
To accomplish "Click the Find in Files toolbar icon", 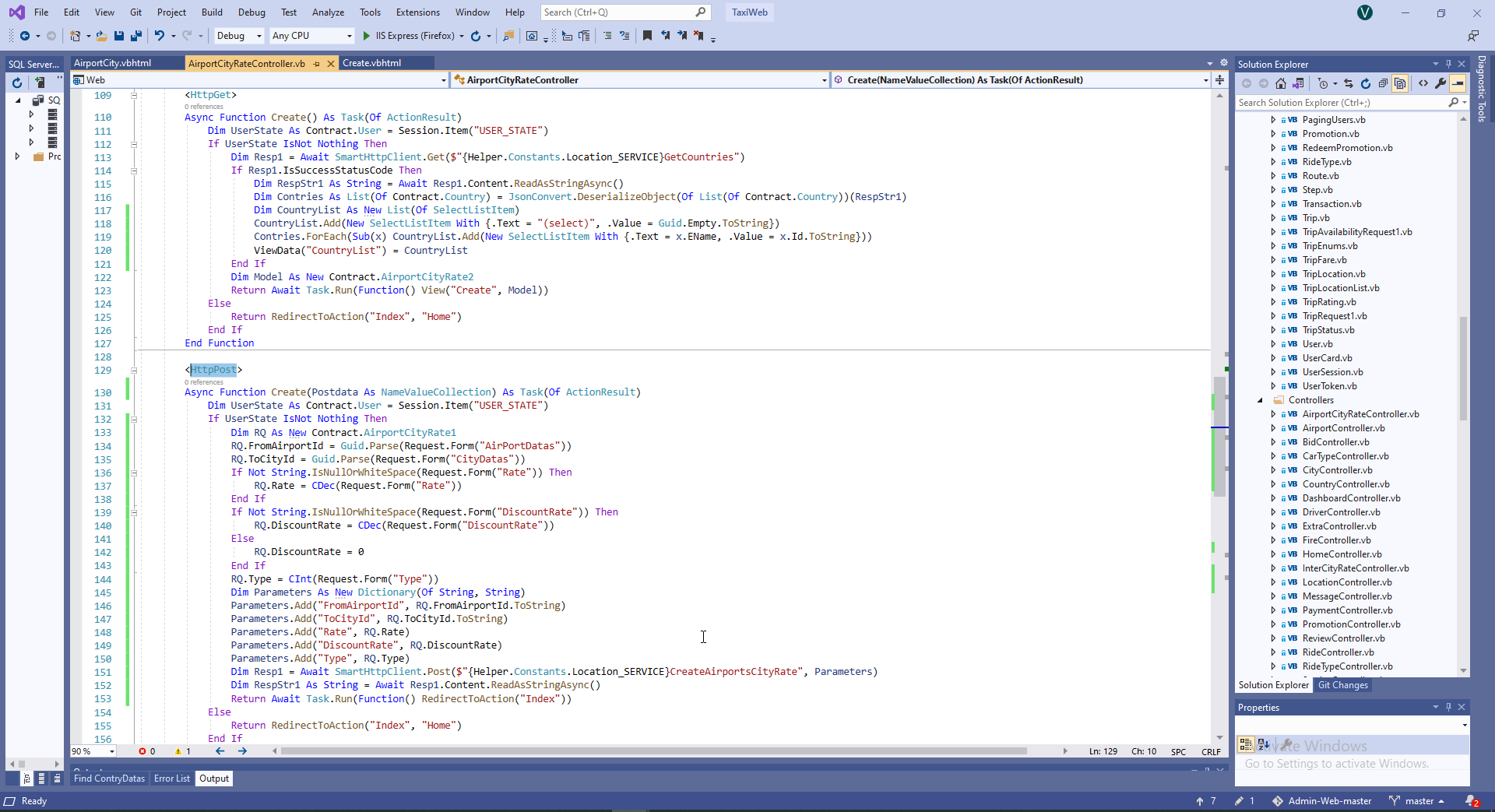I will (x=508, y=36).
